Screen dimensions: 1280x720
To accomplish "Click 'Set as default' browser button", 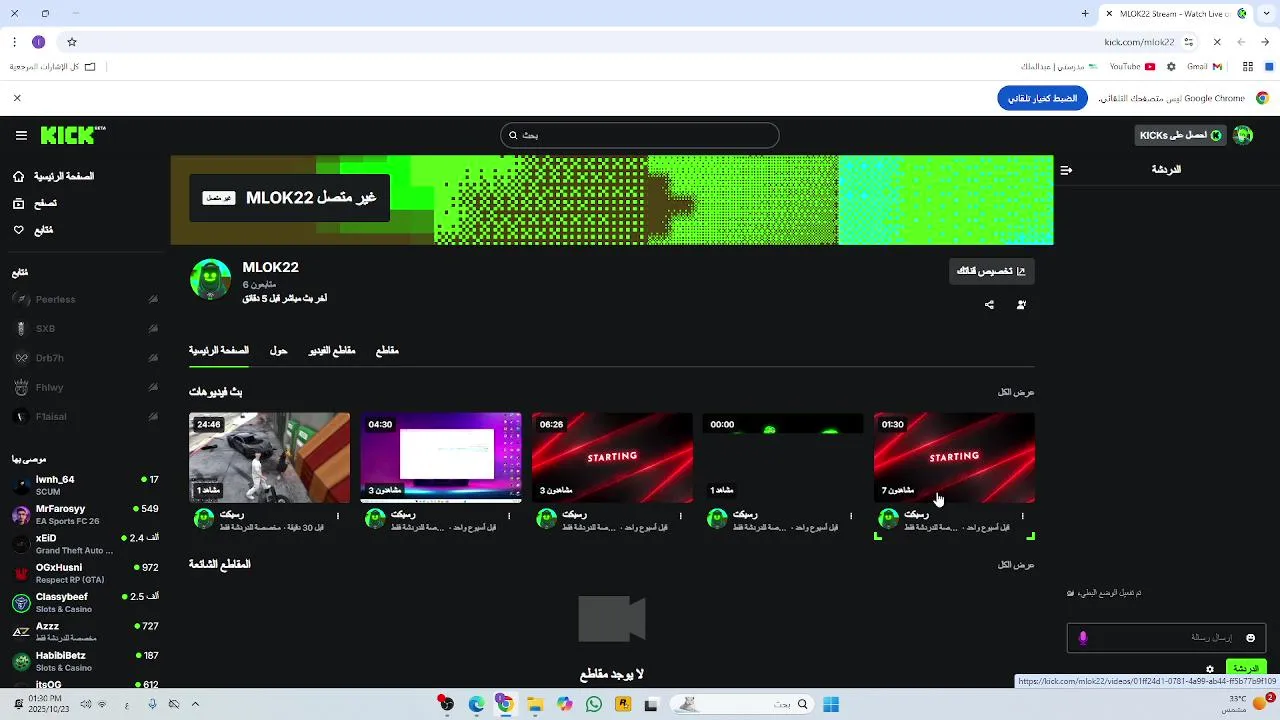I will 1042,98.
